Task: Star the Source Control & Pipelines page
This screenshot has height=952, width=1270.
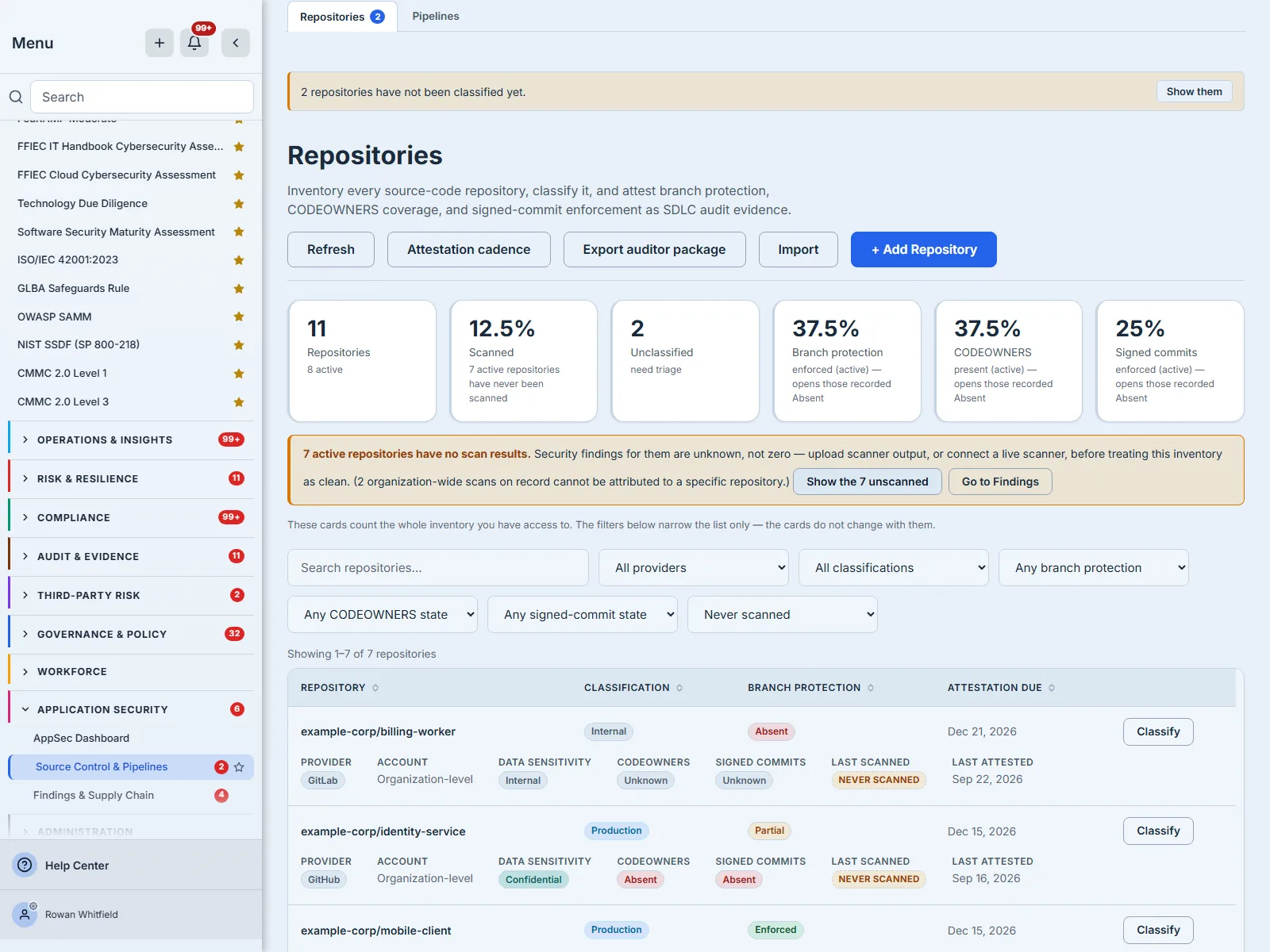Action: (x=239, y=767)
